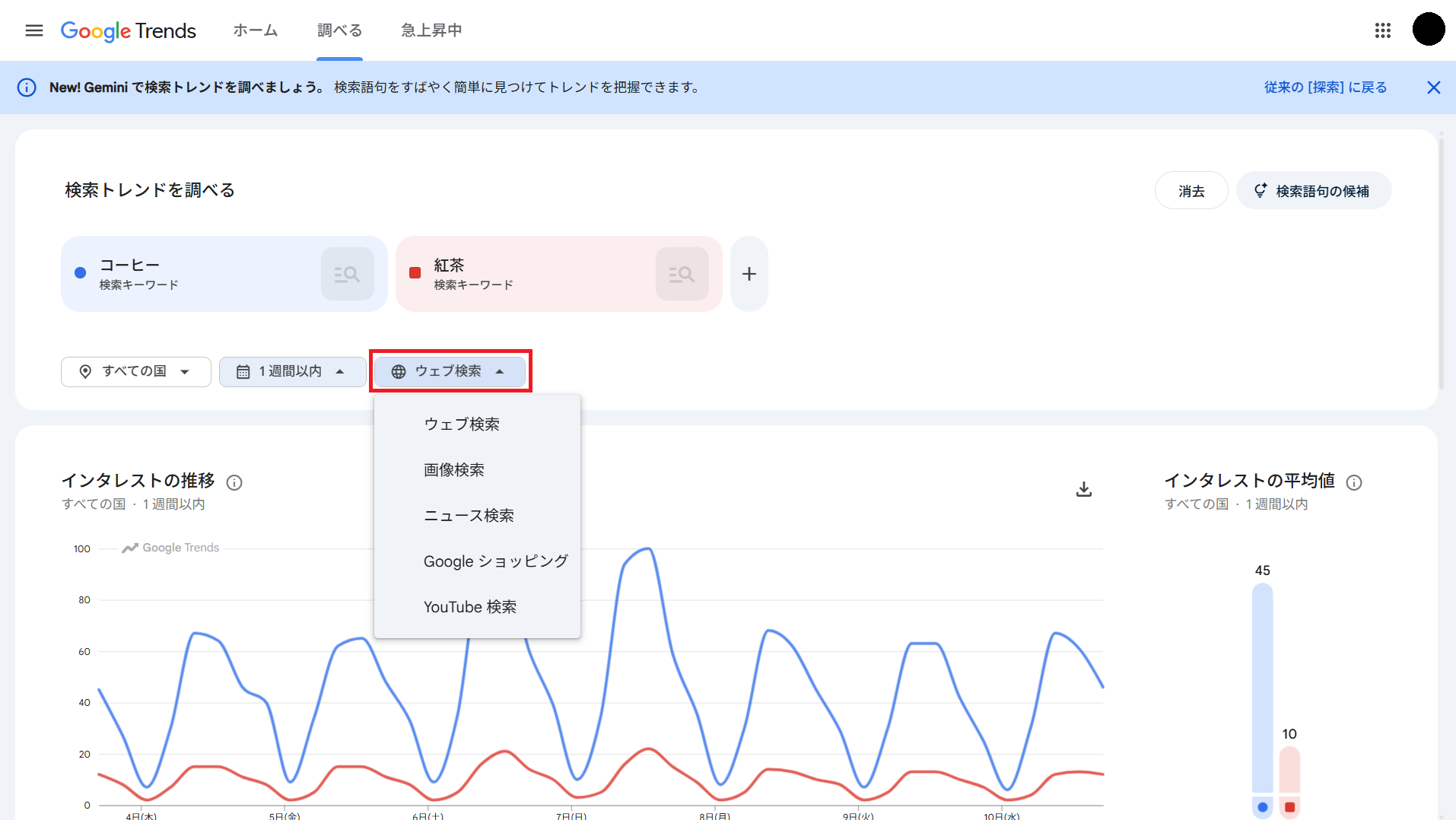
Task: Select the red 紅茶 color square
Action: [x=415, y=273]
